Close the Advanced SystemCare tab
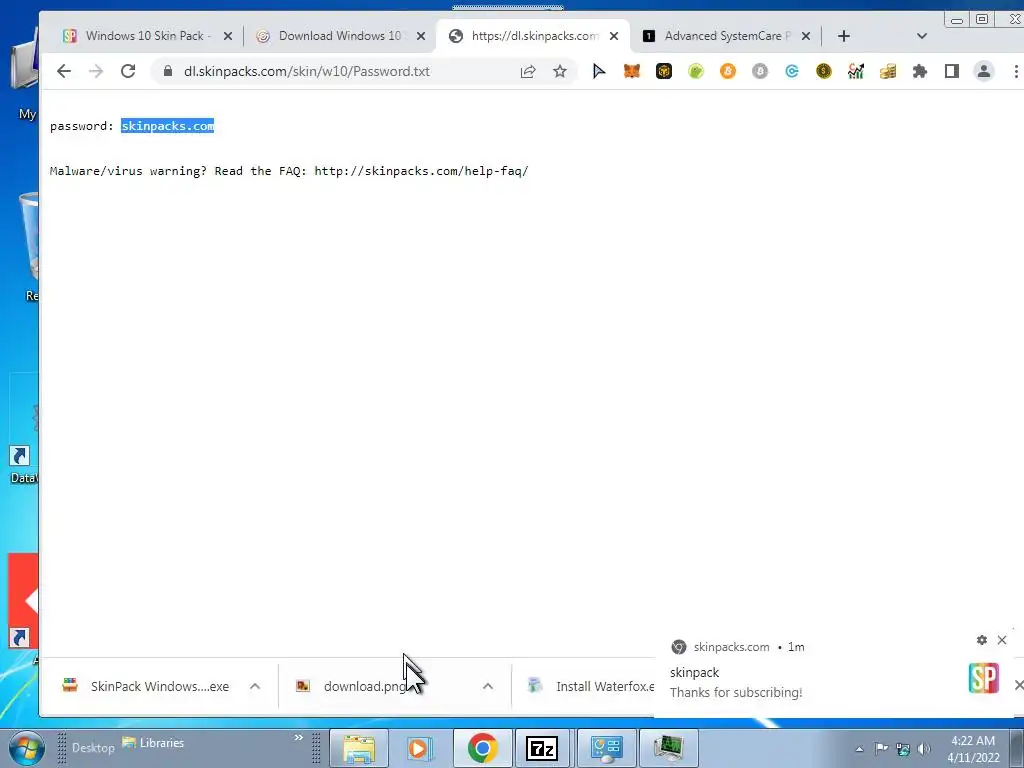Image resolution: width=1024 pixels, height=768 pixels. [x=806, y=36]
